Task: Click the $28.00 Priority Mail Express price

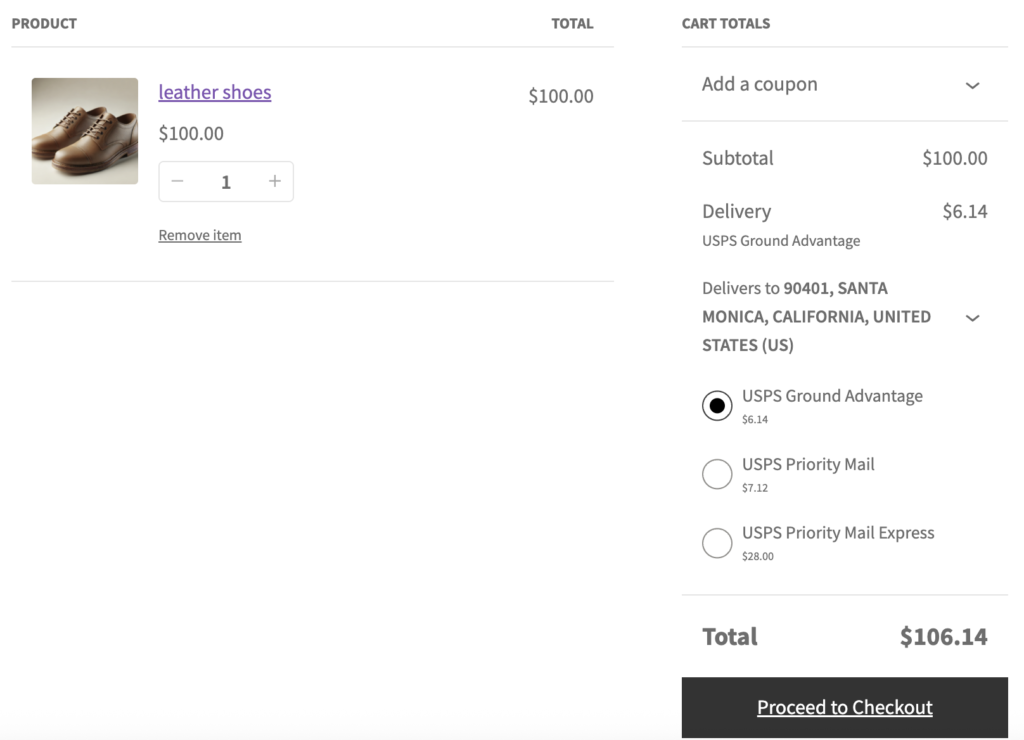Action: tap(758, 556)
